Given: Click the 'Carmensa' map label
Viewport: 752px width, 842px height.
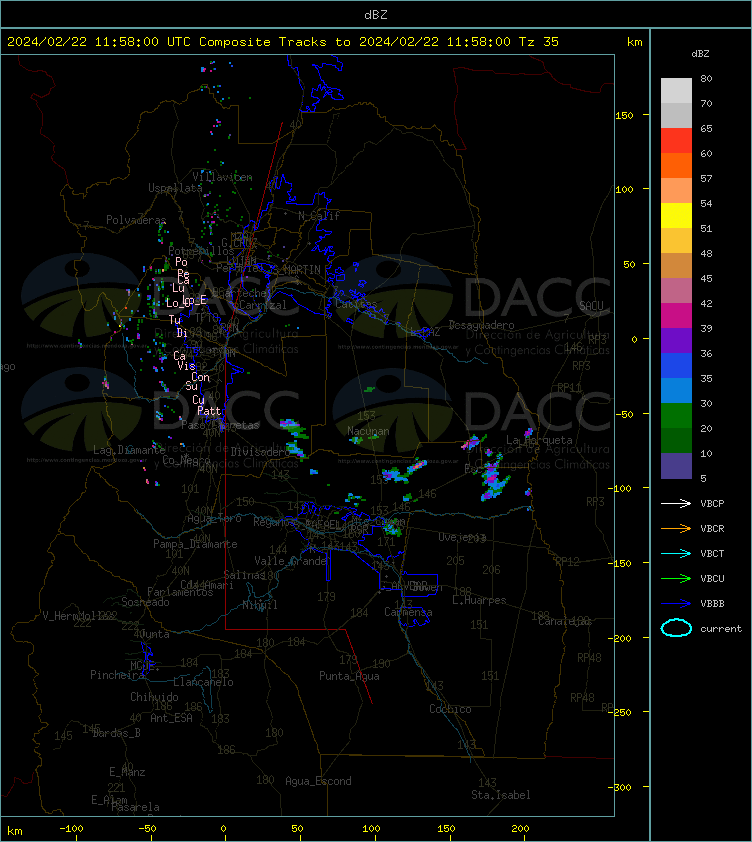Looking at the screenshot, I should [x=408, y=612].
